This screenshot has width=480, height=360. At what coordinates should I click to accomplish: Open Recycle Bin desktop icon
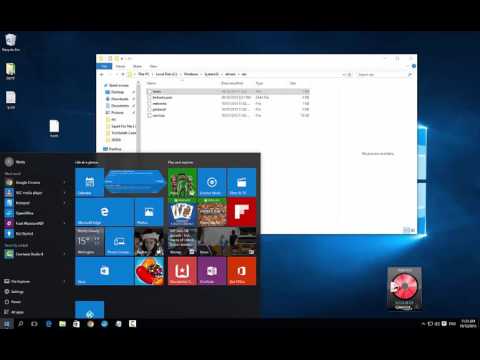[x=11, y=42]
